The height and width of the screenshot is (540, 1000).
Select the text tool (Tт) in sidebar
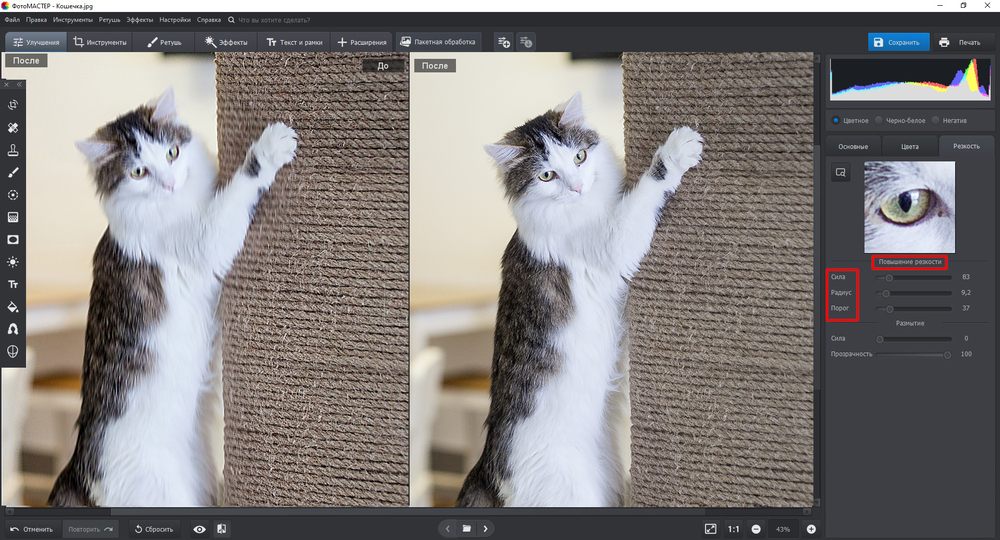(13, 285)
